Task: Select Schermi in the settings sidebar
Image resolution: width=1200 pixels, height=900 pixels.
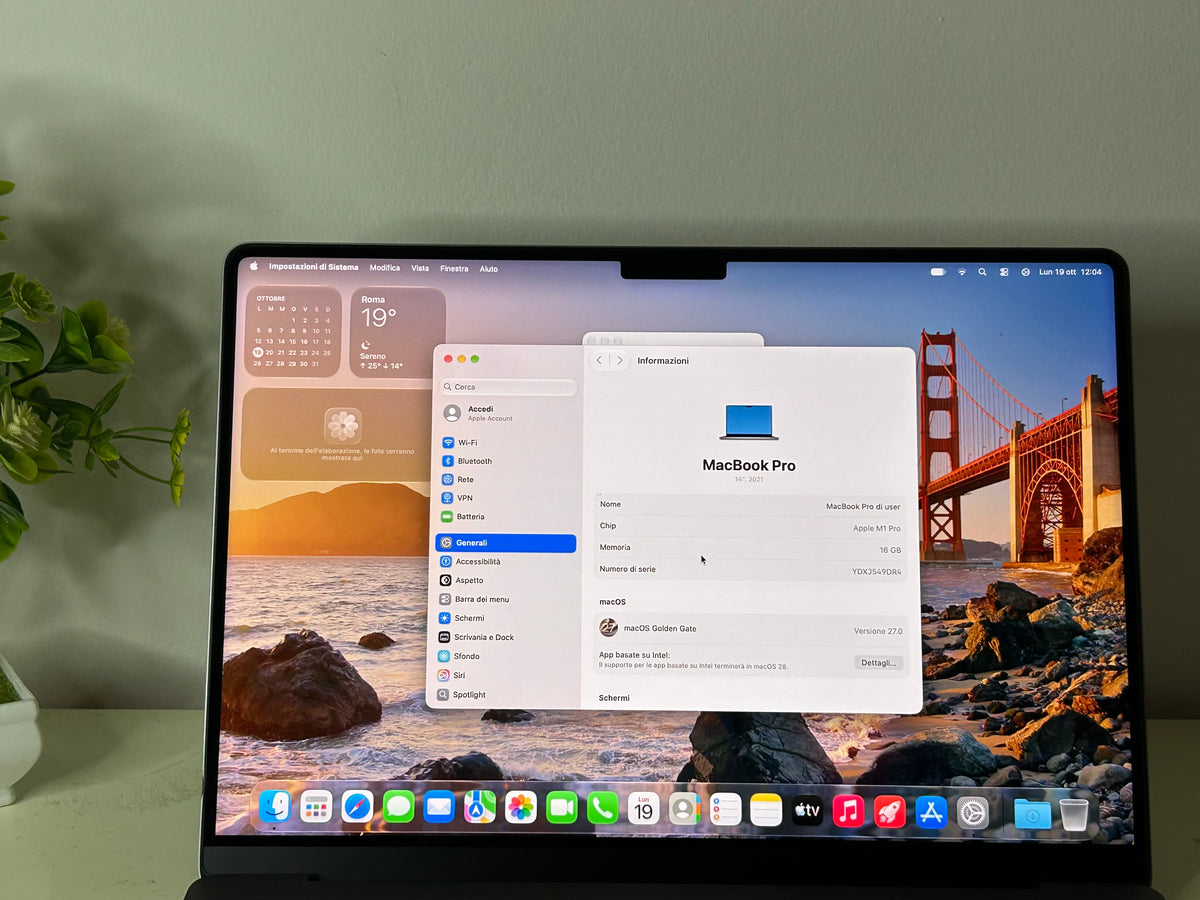Action: click(506, 618)
